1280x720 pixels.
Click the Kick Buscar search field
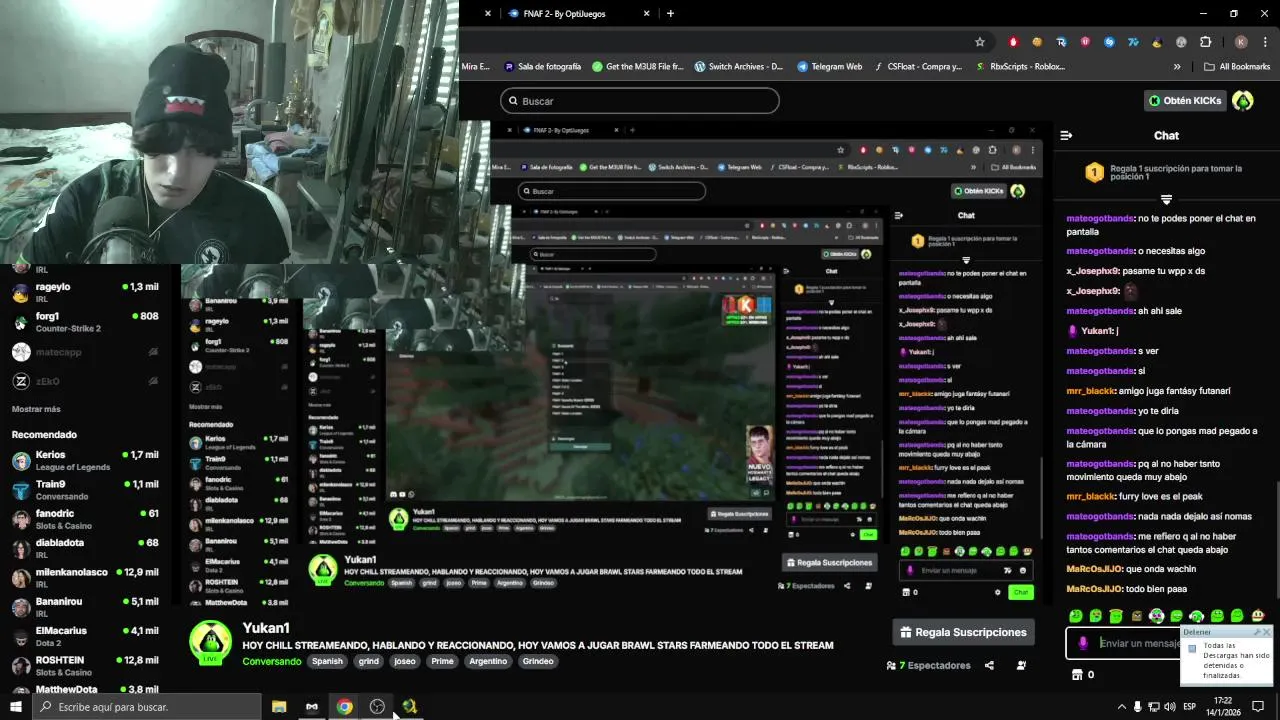click(640, 101)
